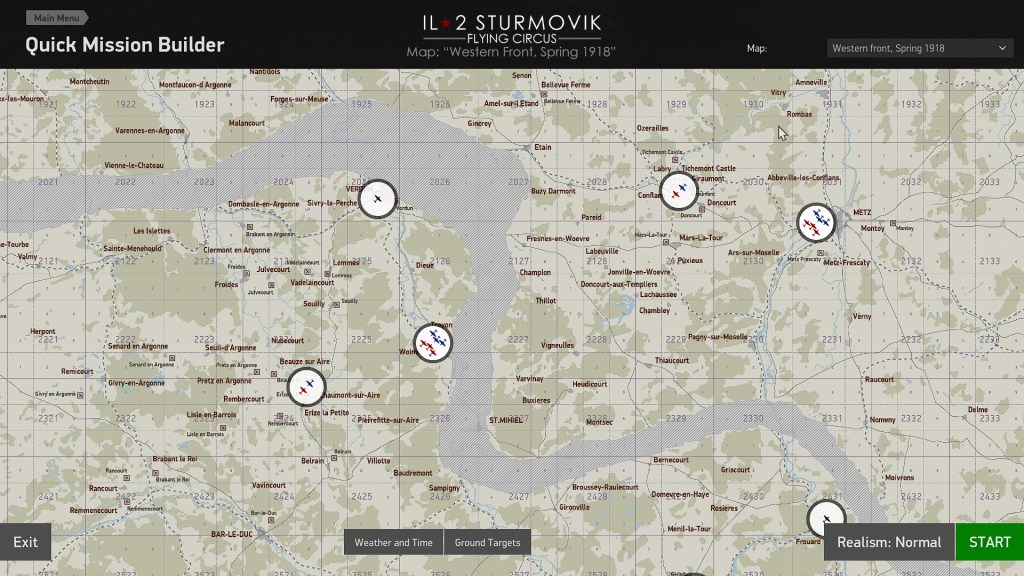Click the duel mission marker near Conflans
Image resolution: width=1024 pixels, height=576 pixels.
click(x=679, y=191)
